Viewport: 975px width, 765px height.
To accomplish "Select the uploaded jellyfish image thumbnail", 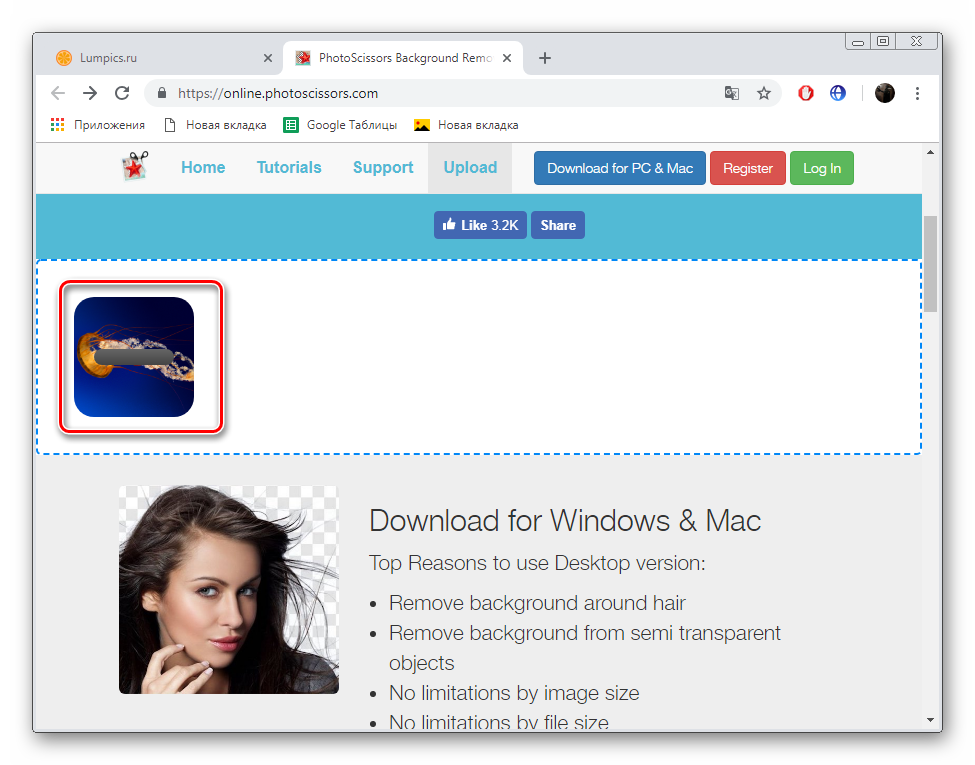I will 134,357.
